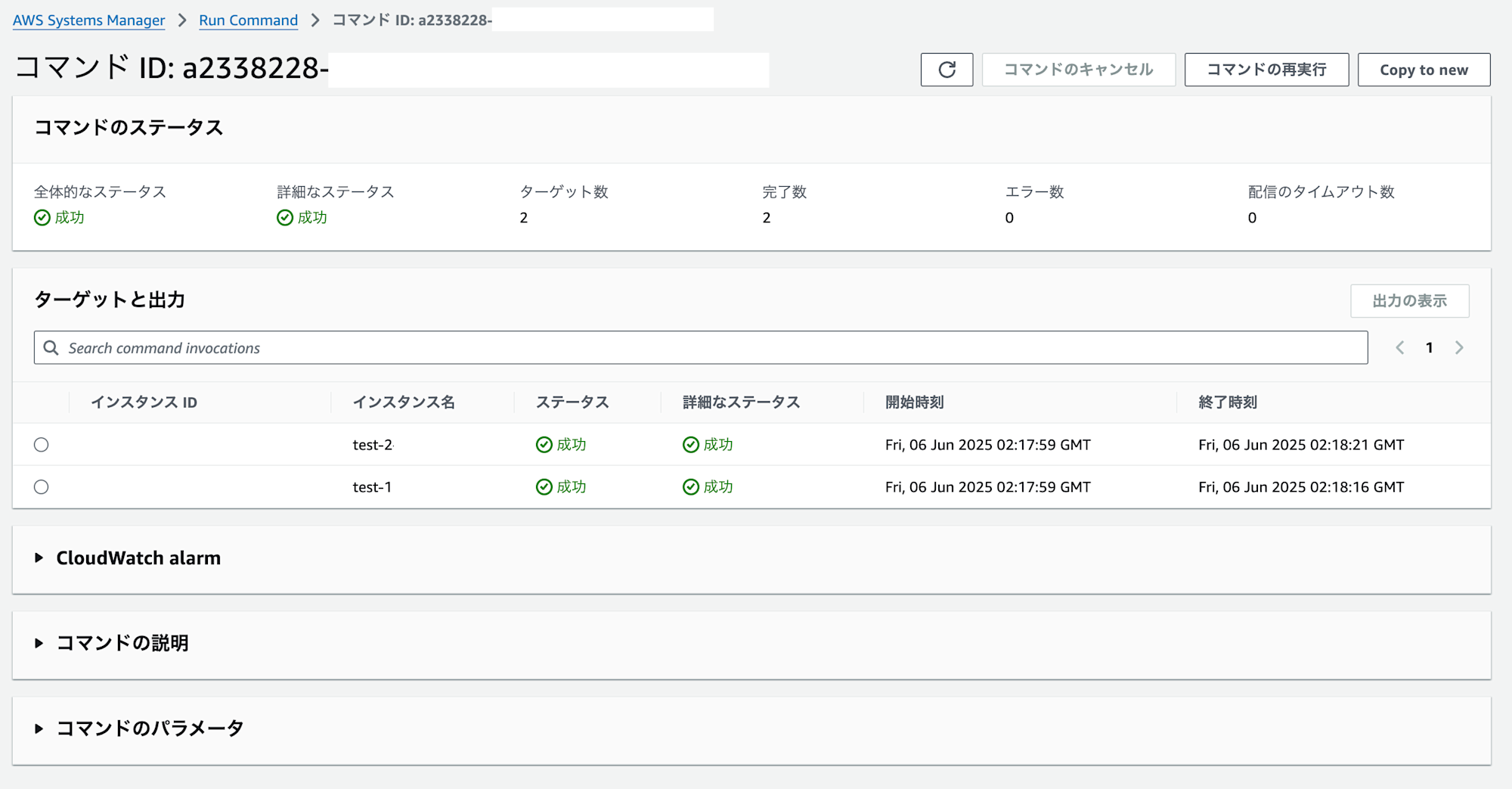Click the ステータス column header in table
The height and width of the screenshot is (789, 1512).
click(572, 402)
